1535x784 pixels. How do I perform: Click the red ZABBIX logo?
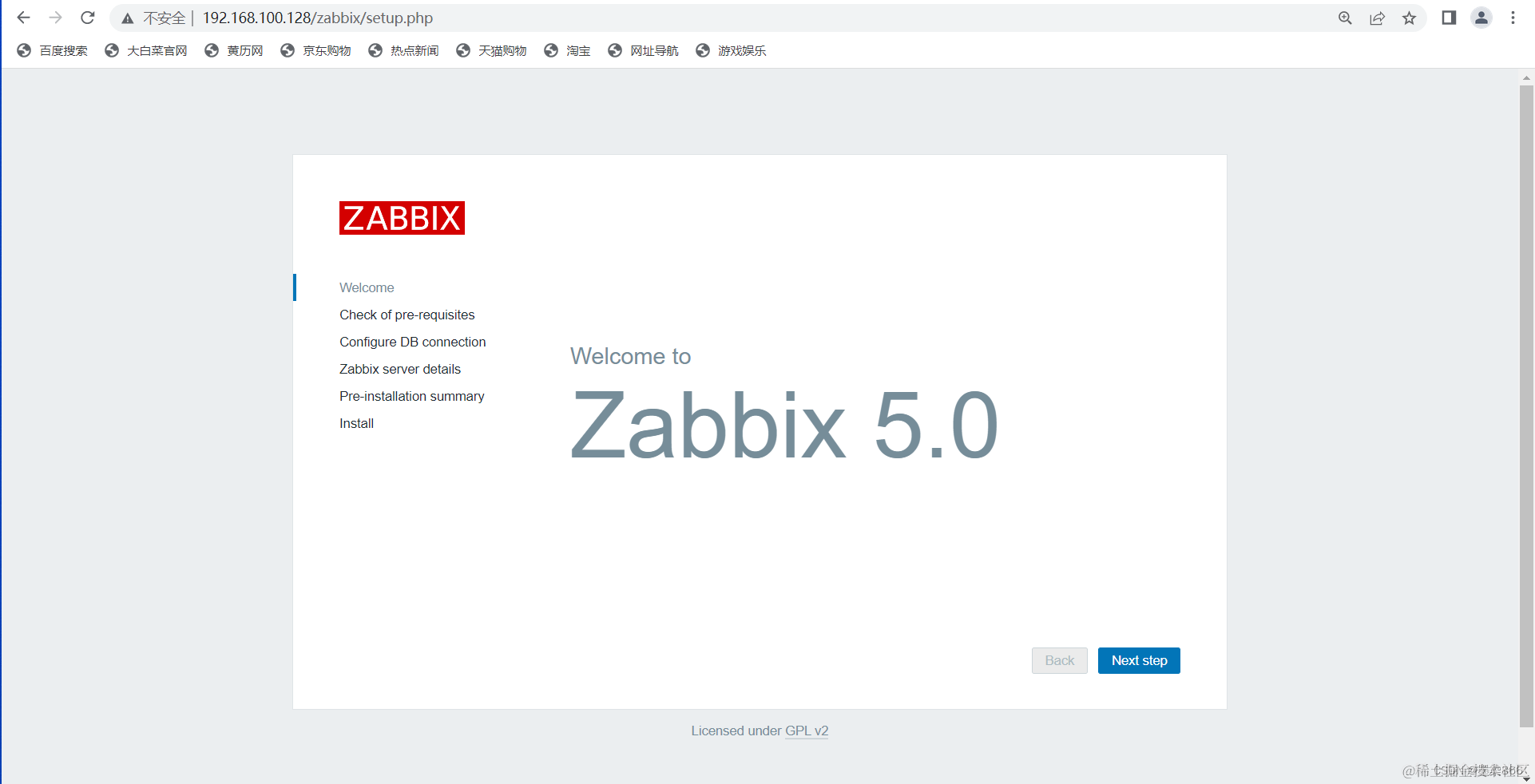pos(402,218)
